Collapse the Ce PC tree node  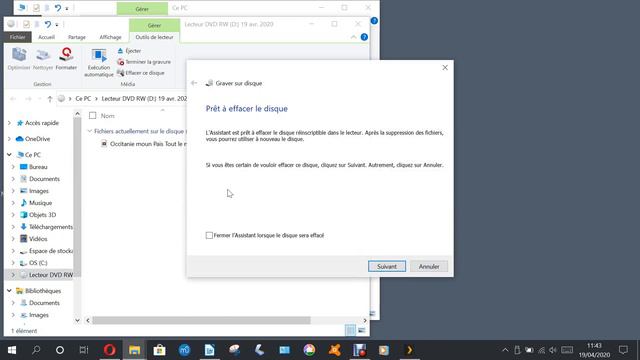click(9, 155)
